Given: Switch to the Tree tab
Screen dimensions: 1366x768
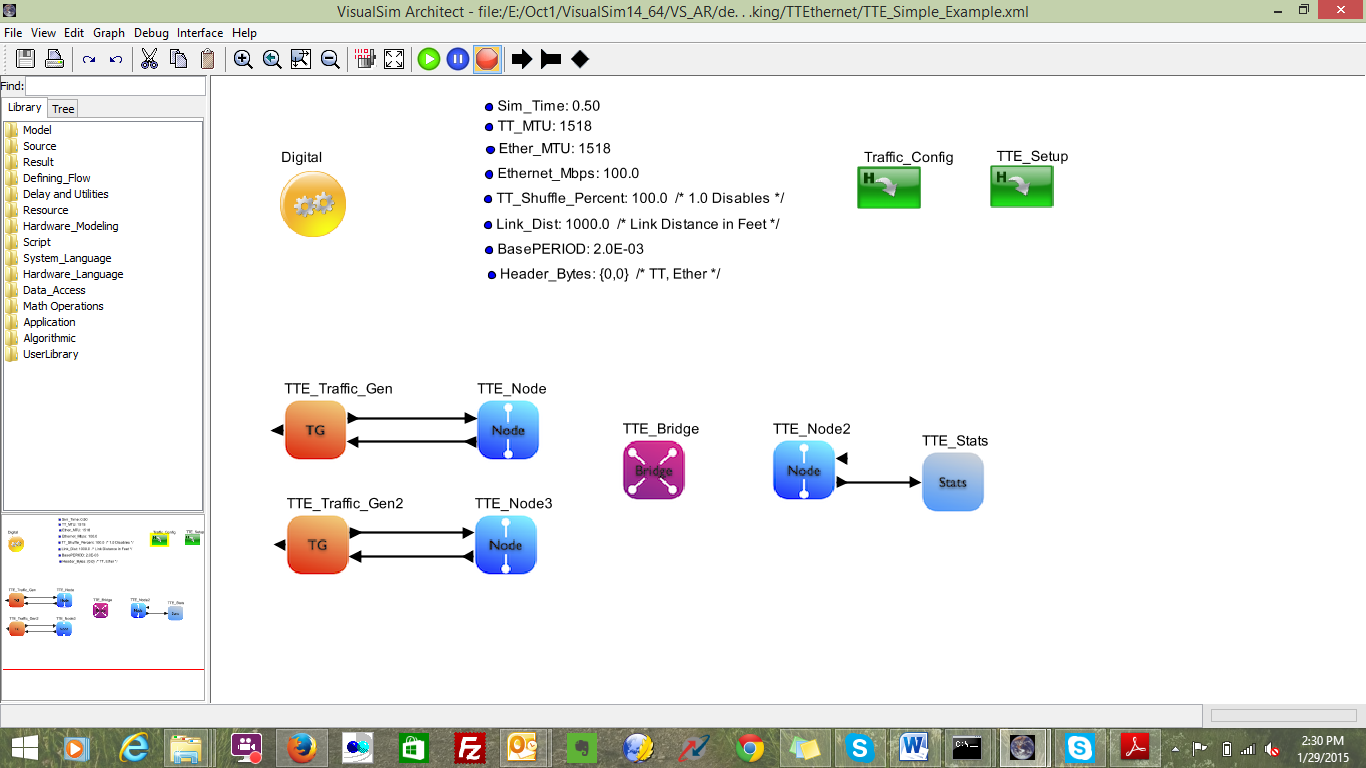Looking at the screenshot, I should [63, 109].
